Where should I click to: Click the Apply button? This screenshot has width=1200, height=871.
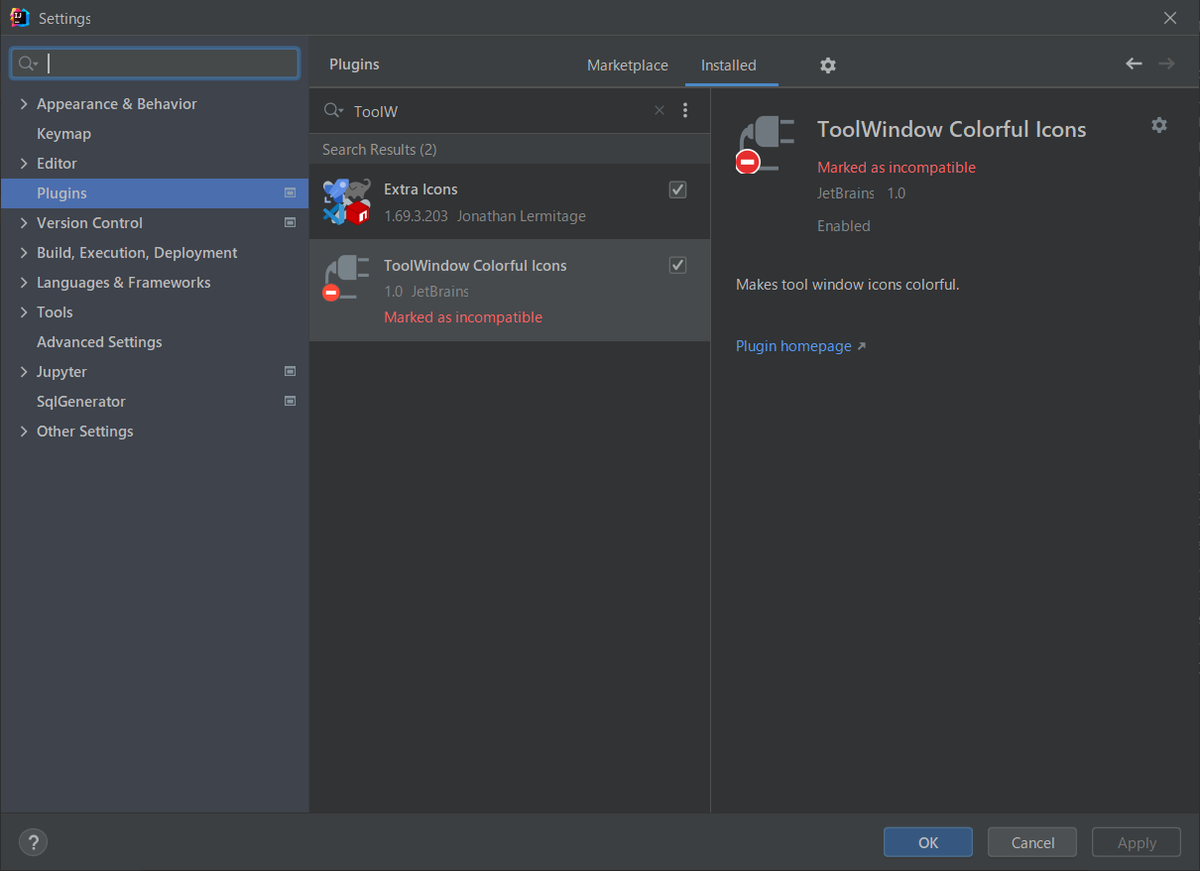tap(1136, 843)
